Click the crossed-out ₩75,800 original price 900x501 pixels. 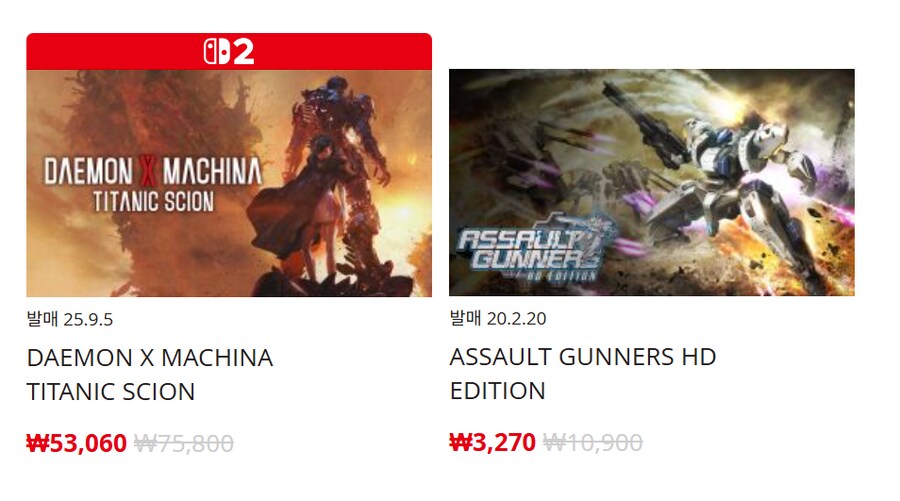point(184,443)
